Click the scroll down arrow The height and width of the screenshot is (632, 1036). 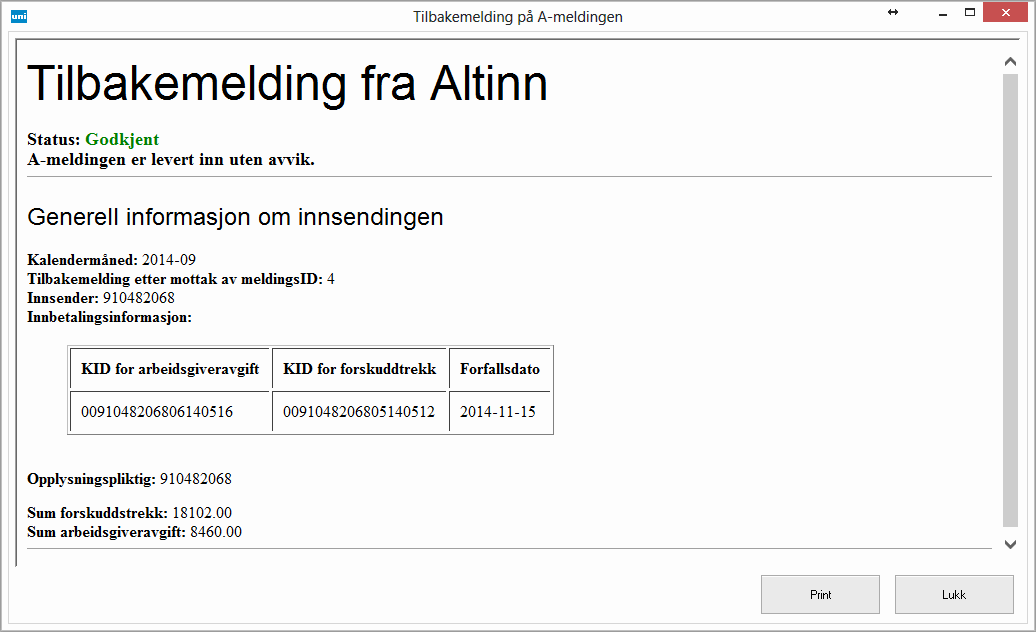click(x=1010, y=544)
